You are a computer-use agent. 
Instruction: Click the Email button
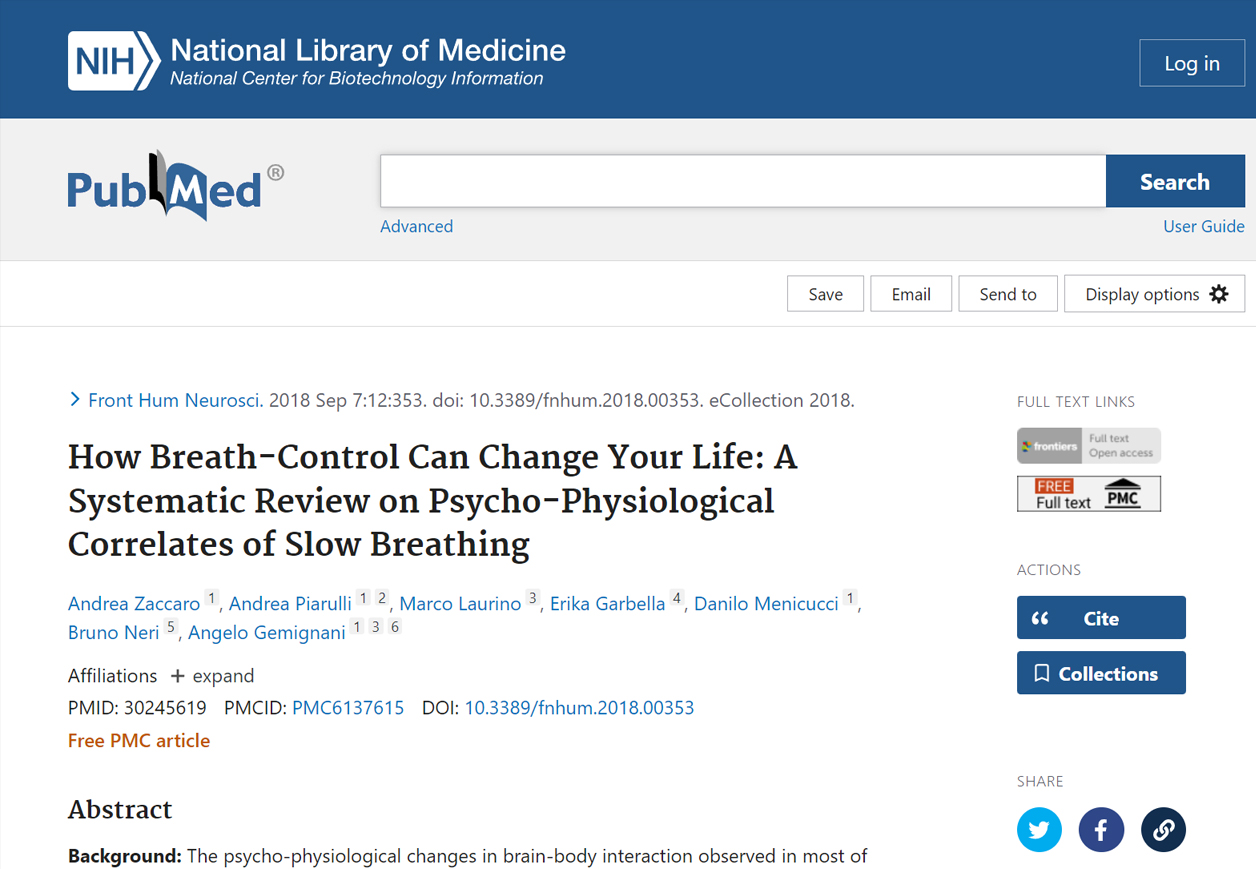pos(911,294)
